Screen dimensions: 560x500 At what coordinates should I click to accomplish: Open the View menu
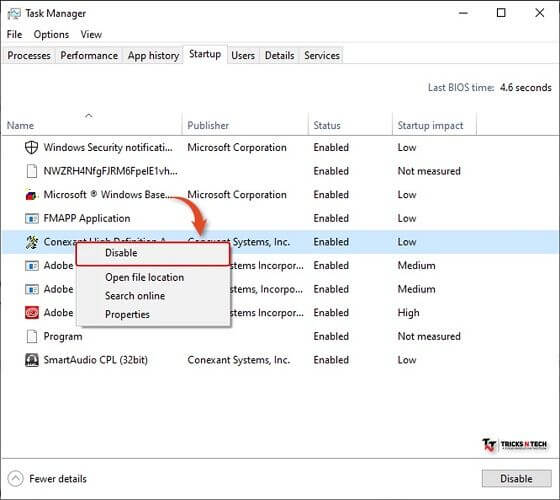pos(91,35)
